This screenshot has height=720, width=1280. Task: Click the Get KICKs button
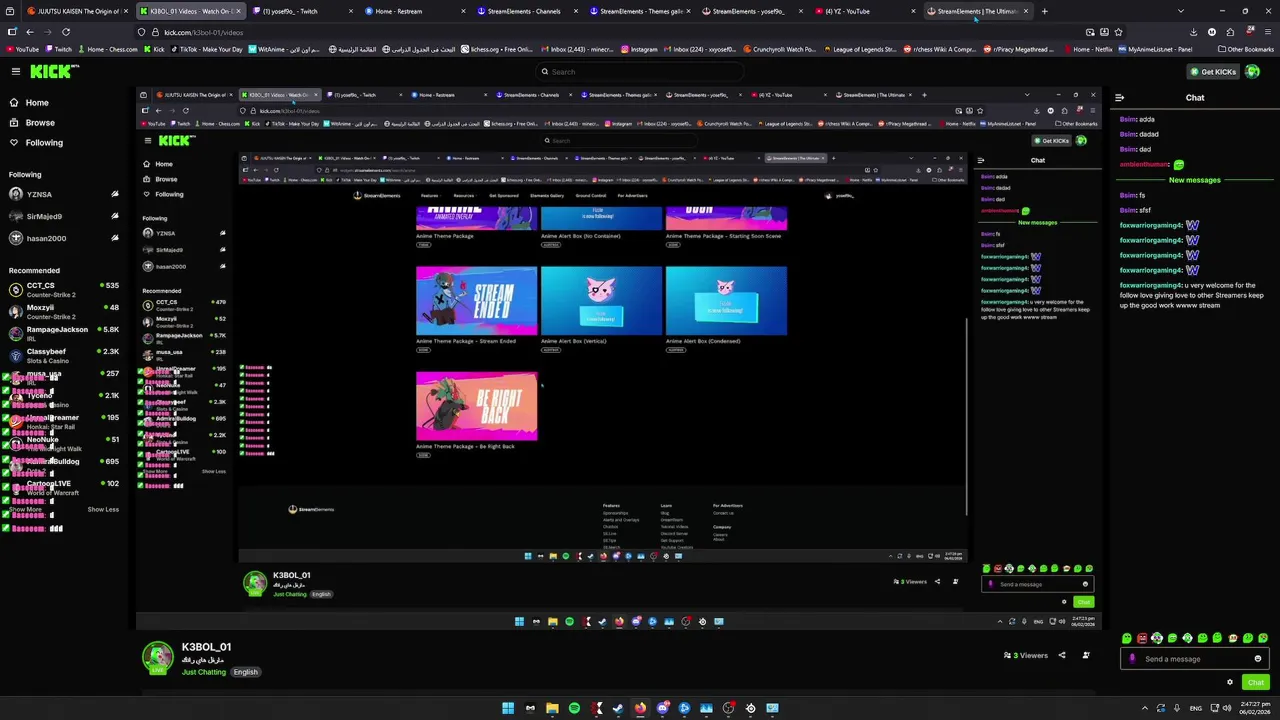[x=1212, y=72]
